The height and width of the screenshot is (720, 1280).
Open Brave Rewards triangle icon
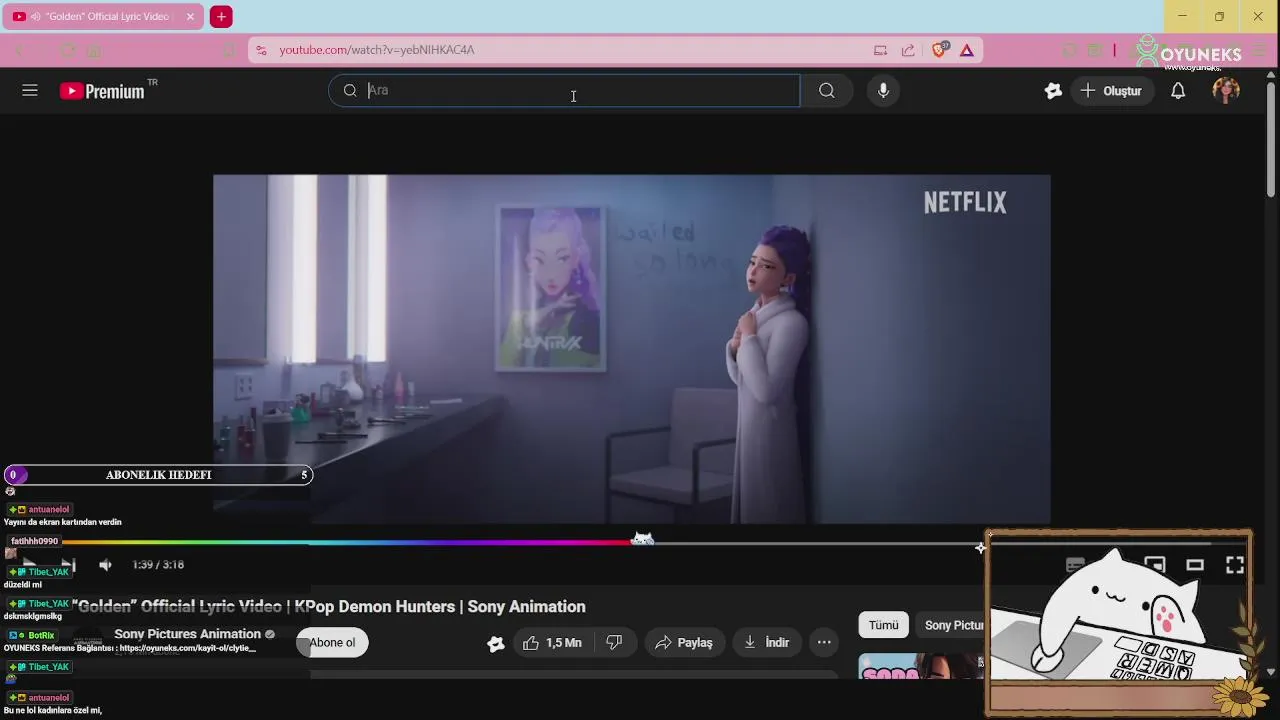coord(967,50)
